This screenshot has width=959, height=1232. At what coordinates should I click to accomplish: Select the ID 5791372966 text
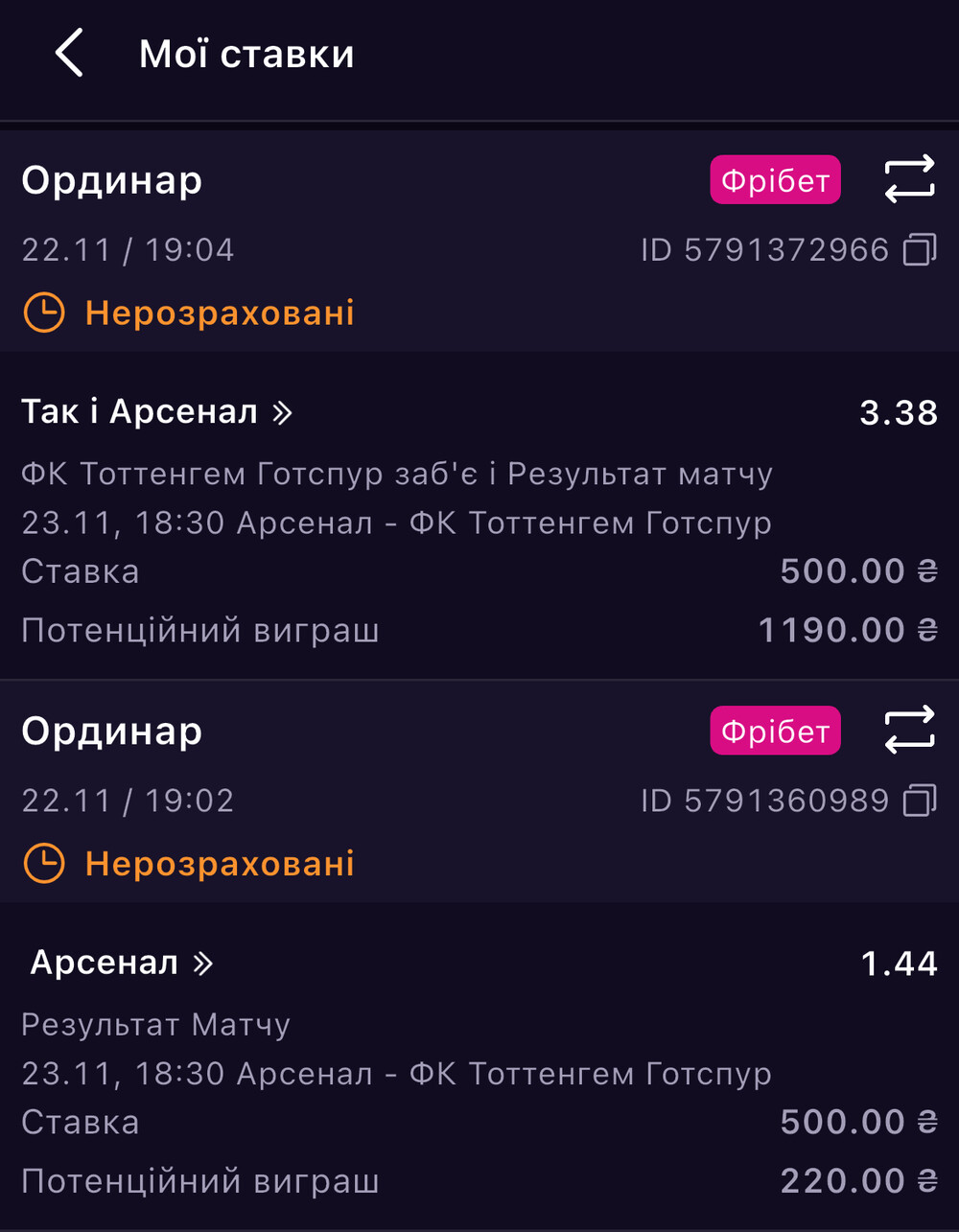[x=764, y=250]
